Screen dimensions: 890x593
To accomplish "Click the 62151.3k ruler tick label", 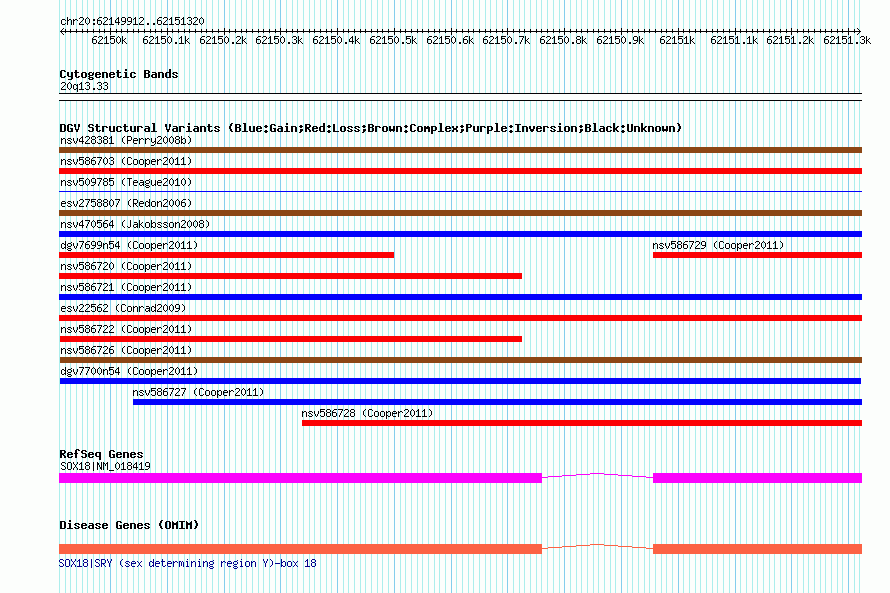I will click(847, 41).
